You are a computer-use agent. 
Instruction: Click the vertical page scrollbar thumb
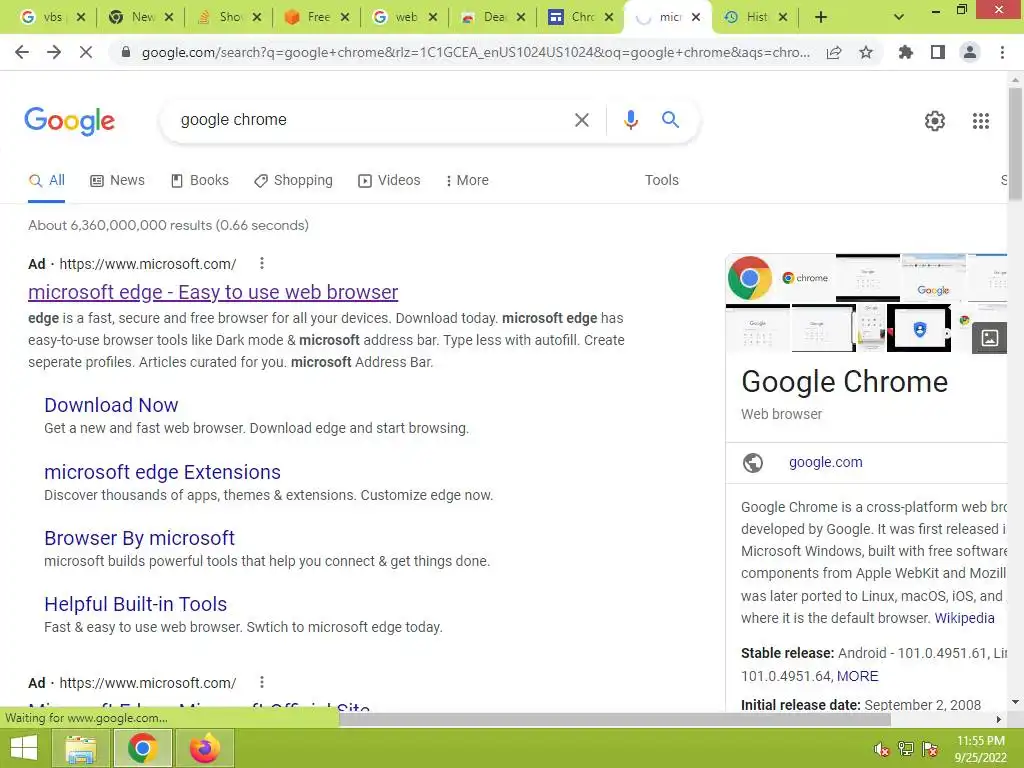click(x=1015, y=144)
